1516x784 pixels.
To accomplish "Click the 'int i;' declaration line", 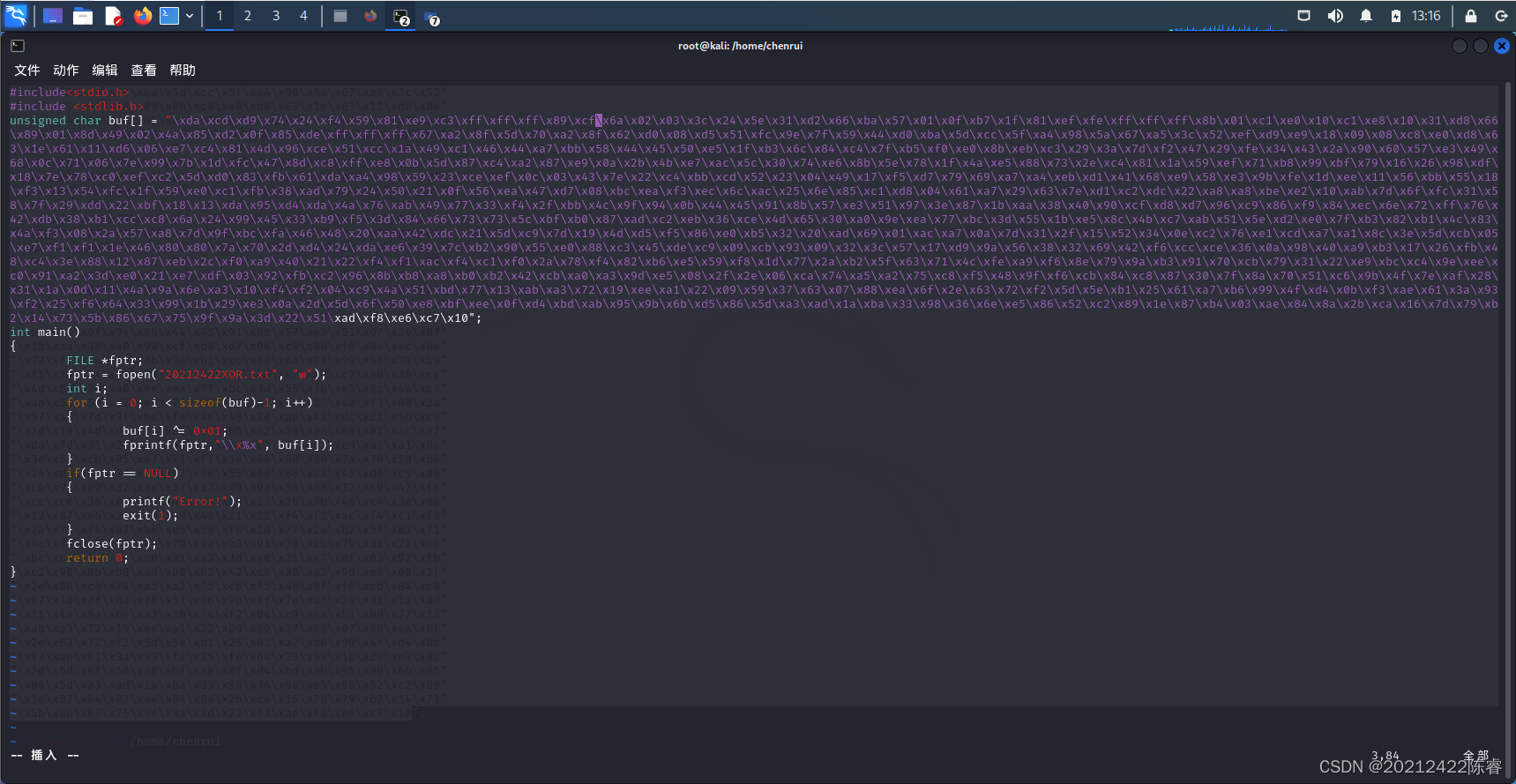I will pos(86,388).
